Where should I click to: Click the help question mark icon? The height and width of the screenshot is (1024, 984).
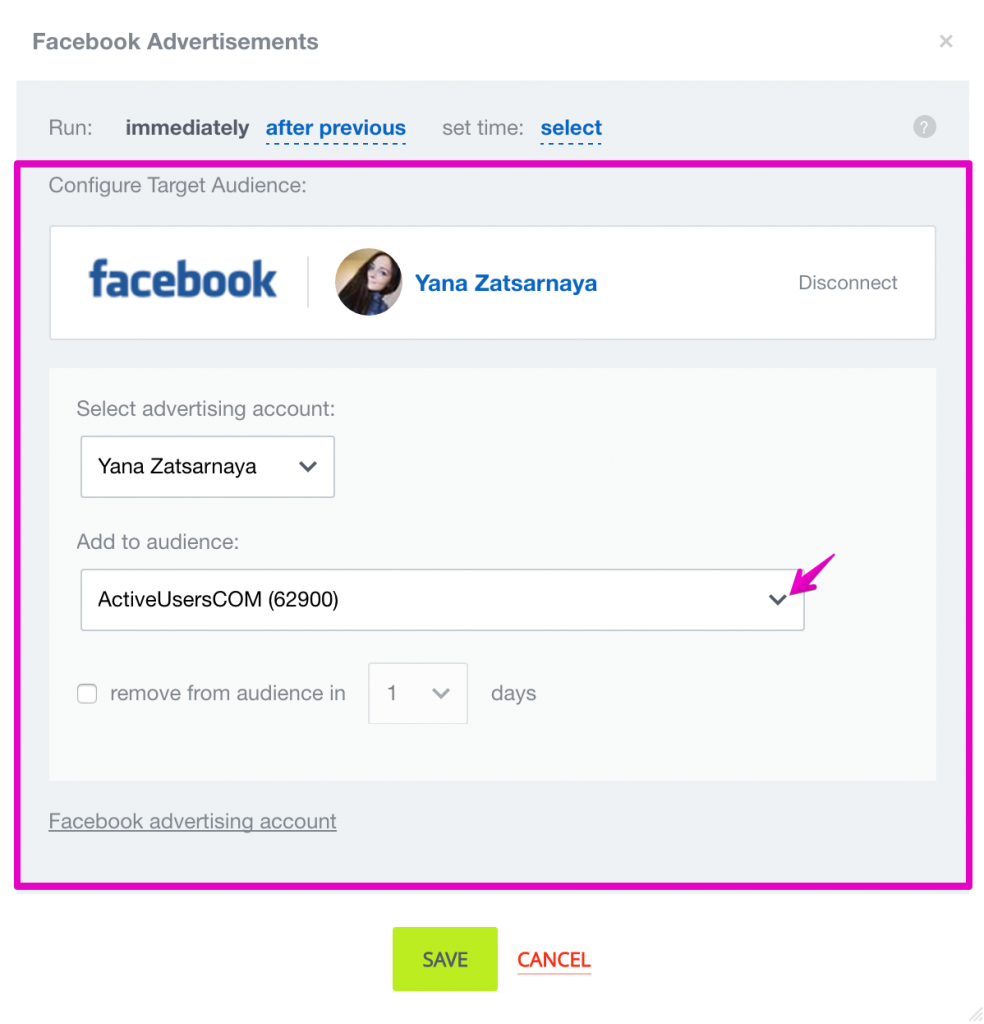(x=924, y=127)
